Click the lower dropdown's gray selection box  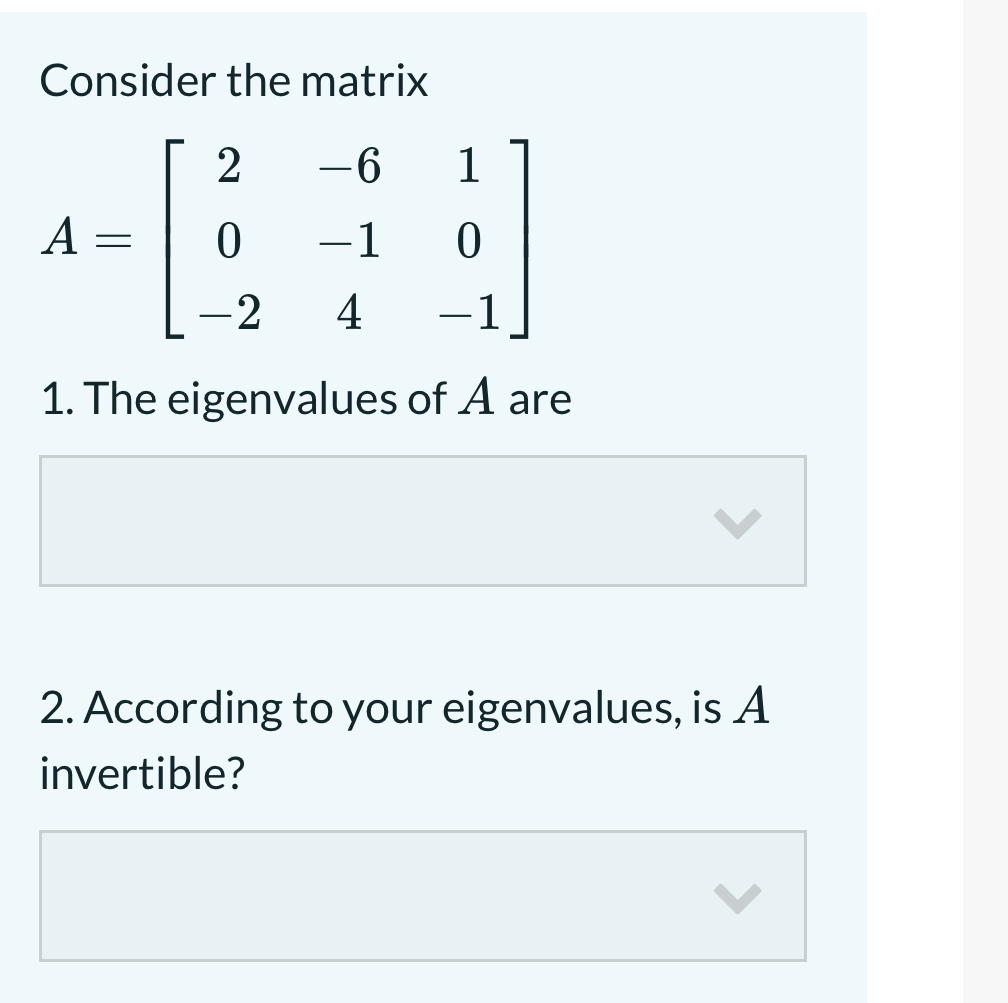[420, 896]
